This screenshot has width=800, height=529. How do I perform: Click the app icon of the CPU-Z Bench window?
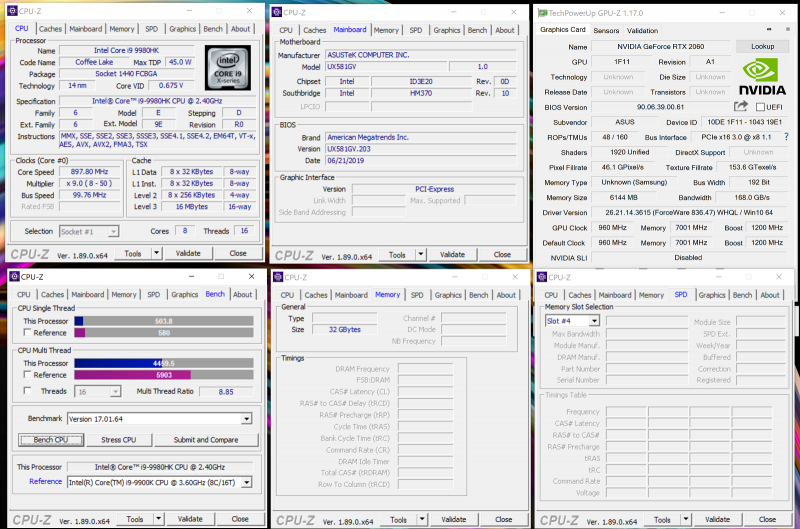pyautogui.click(x=14, y=276)
